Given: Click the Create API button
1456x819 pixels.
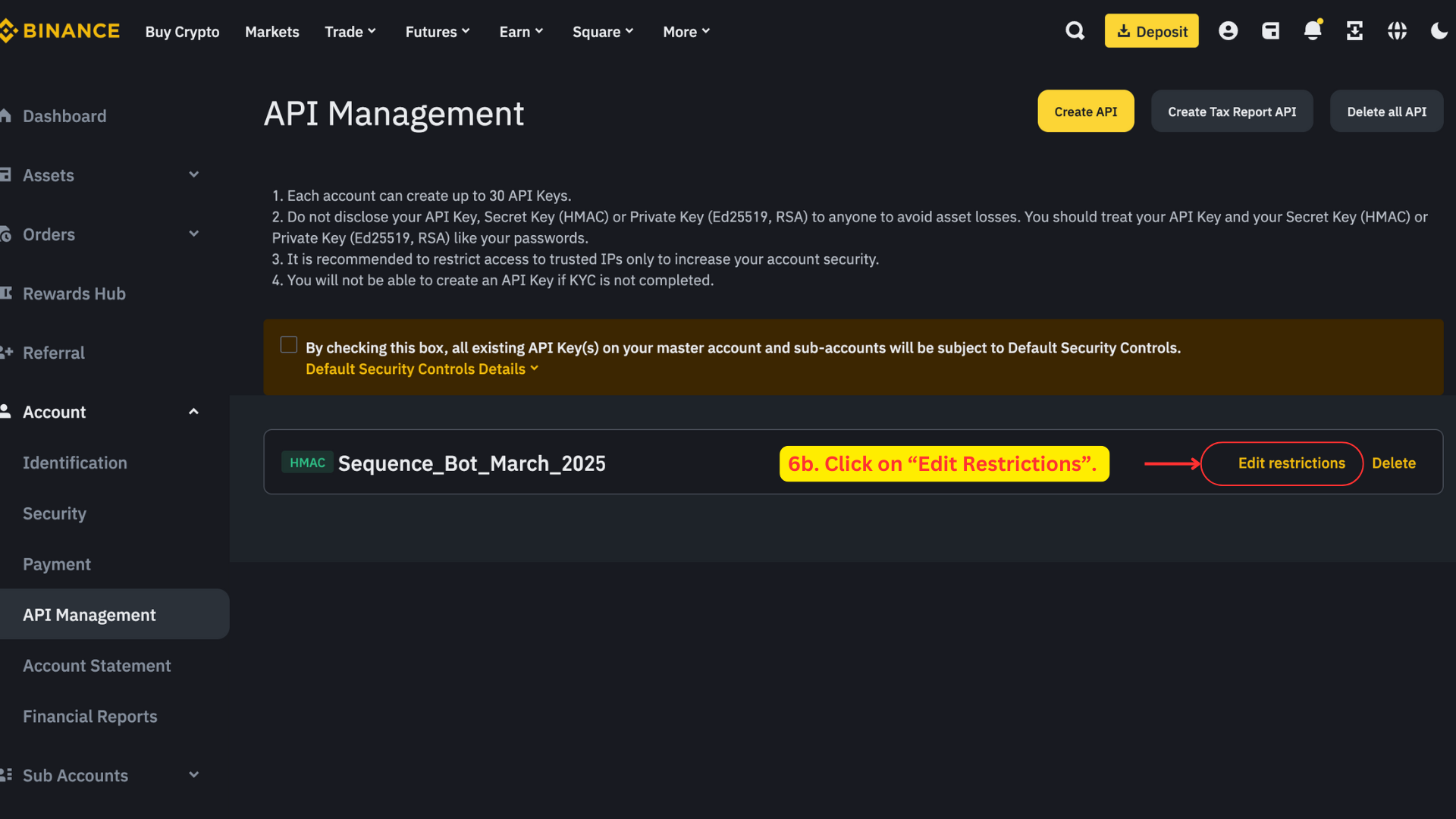Looking at the screenshot, I should tap(1085, 111).
